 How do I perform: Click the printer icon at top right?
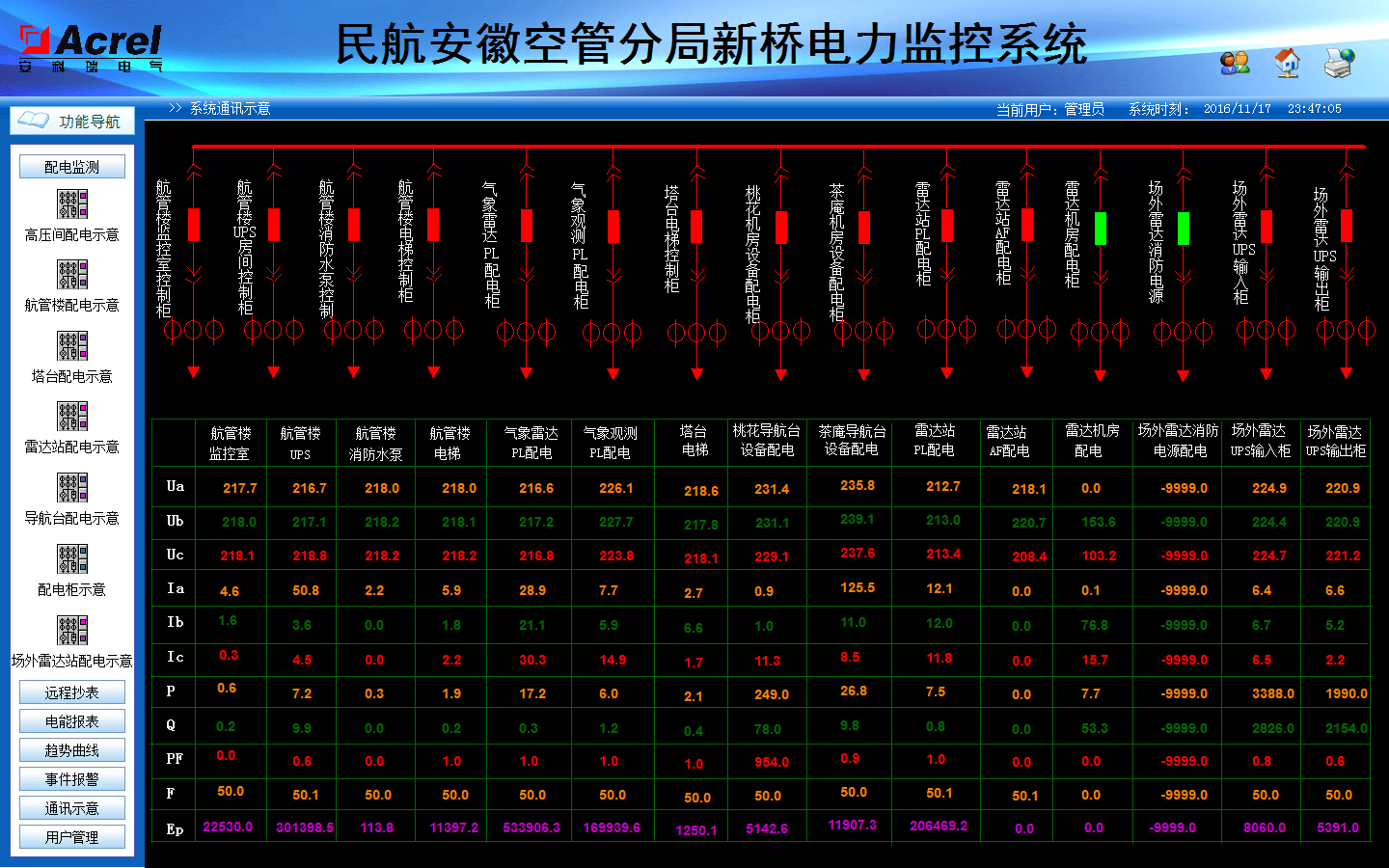(1340, 63)
